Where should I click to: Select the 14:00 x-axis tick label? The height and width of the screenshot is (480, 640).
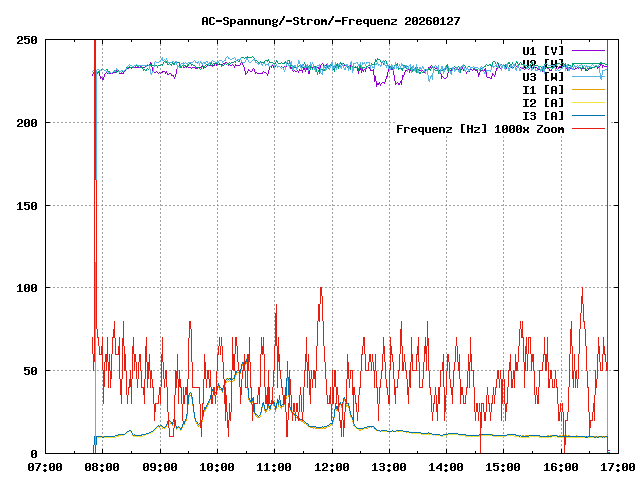click(445, 467)
